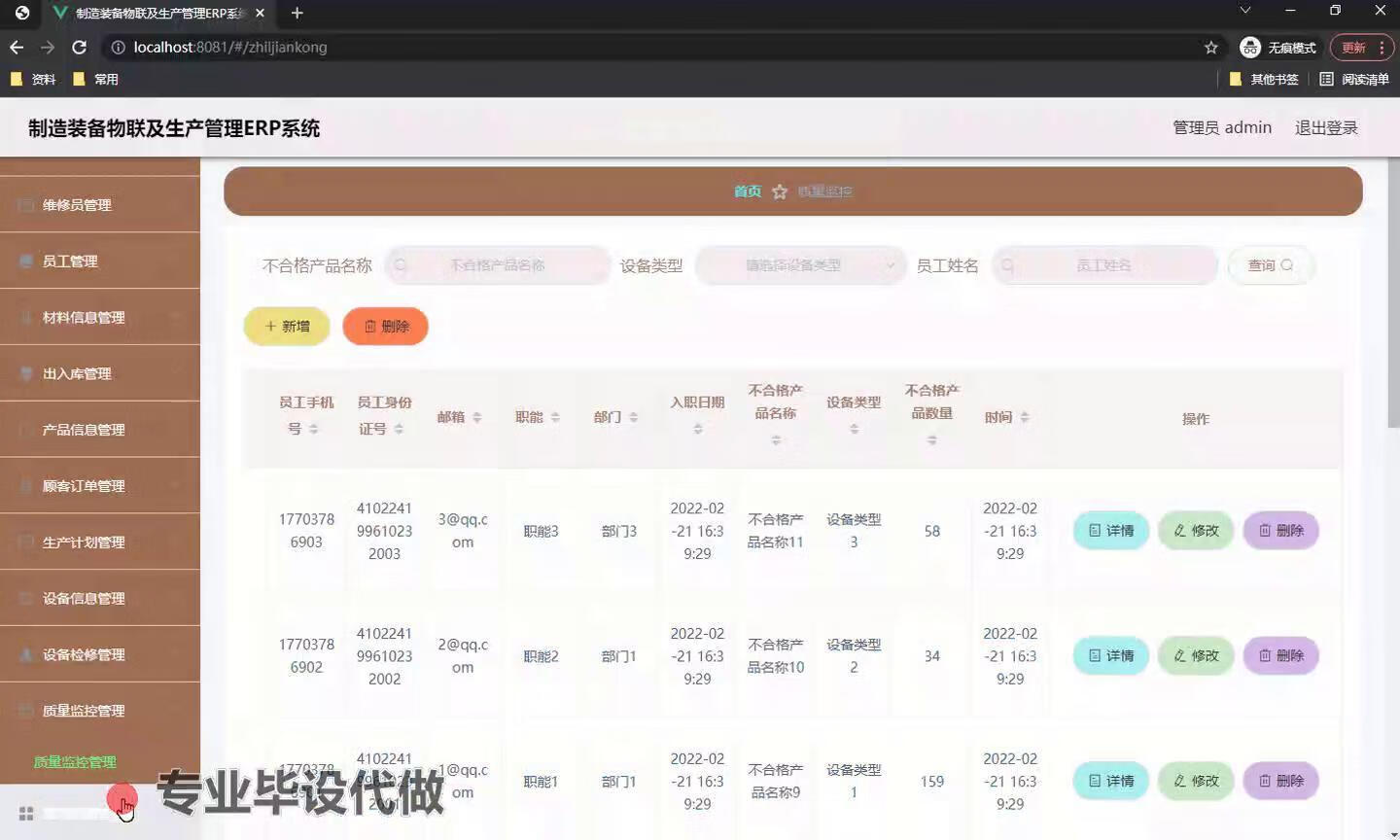Open 维修员管理 sidebar menu
The height and width of the screenshot is (840, 1400).
pyautogui.click(x=100, y=205)
